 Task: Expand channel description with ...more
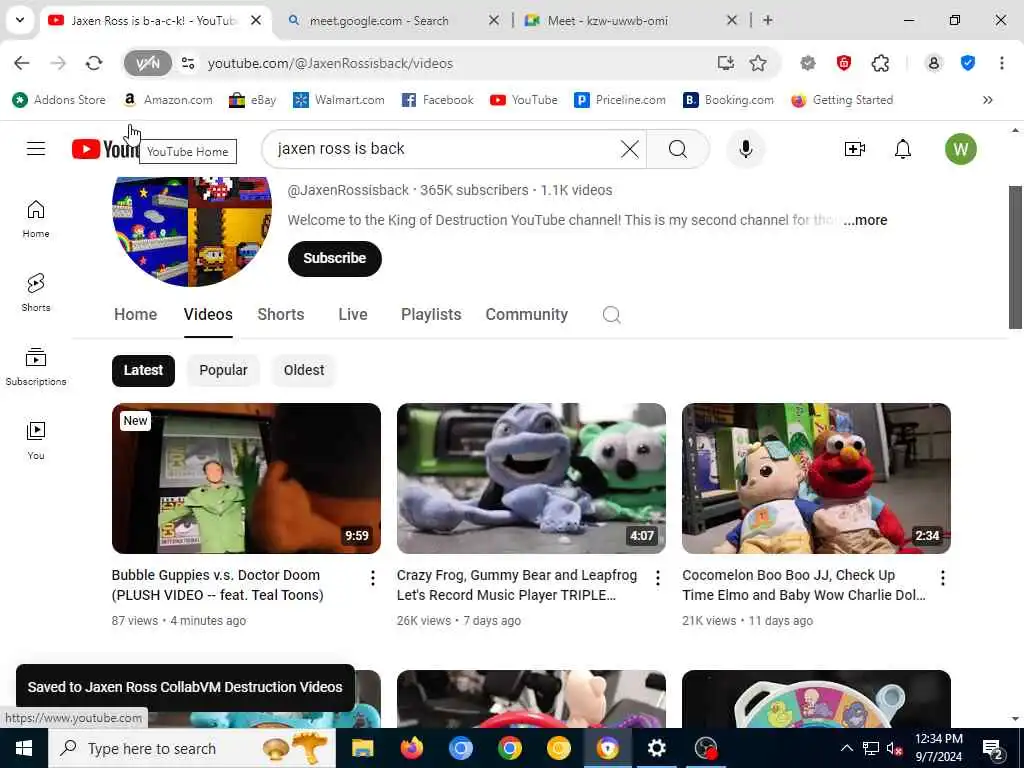point(865,220)
